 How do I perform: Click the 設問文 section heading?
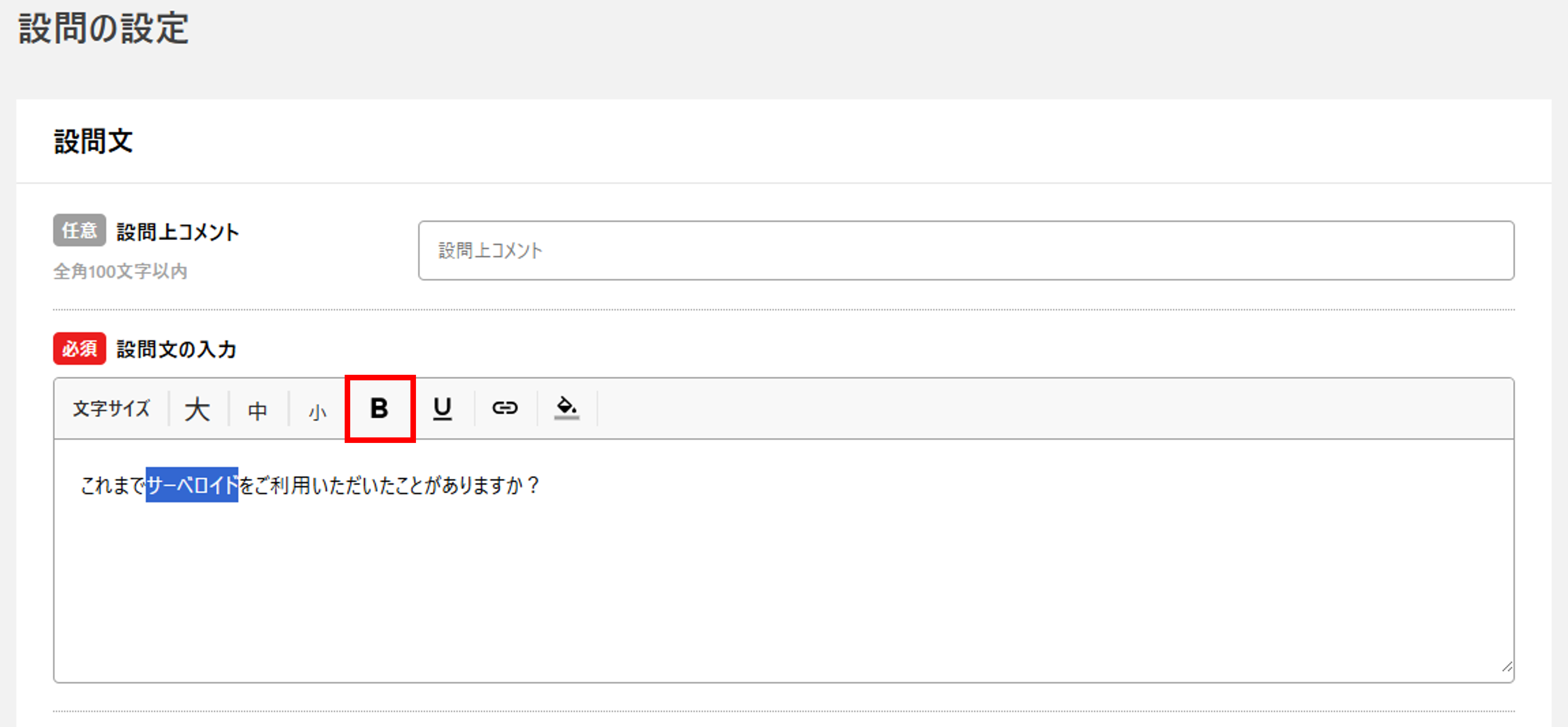click(x=94, y=141)
